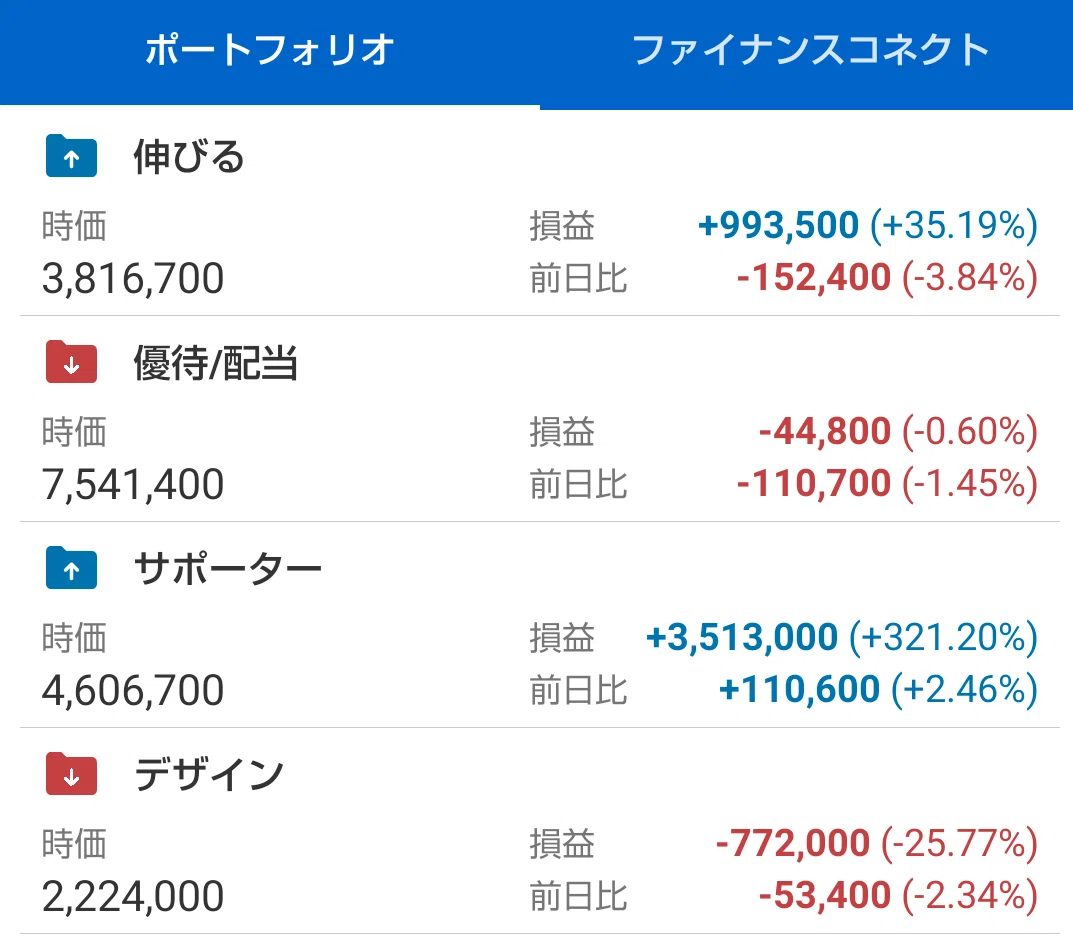1073x941 pixels.
Task: Select the 伸びる portfolio title
Action: 189,157
